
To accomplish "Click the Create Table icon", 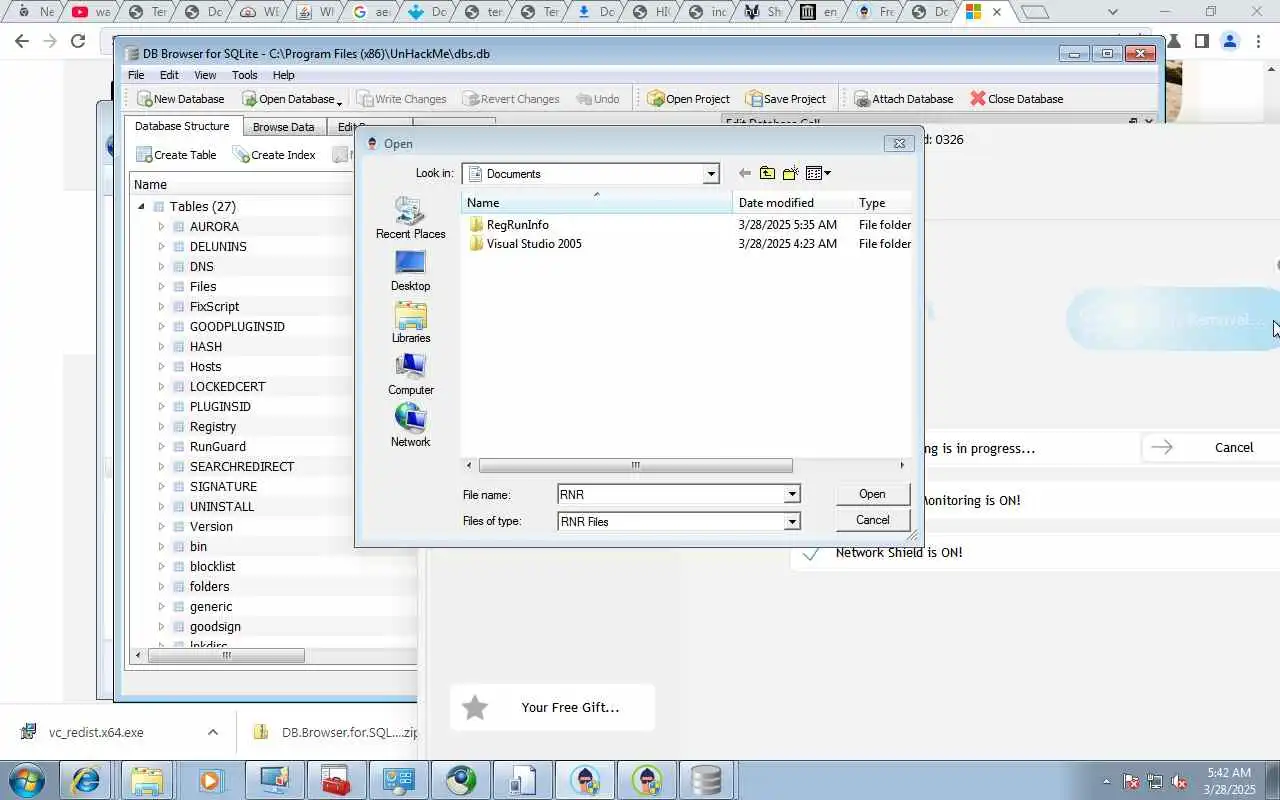I will [144, 155].
